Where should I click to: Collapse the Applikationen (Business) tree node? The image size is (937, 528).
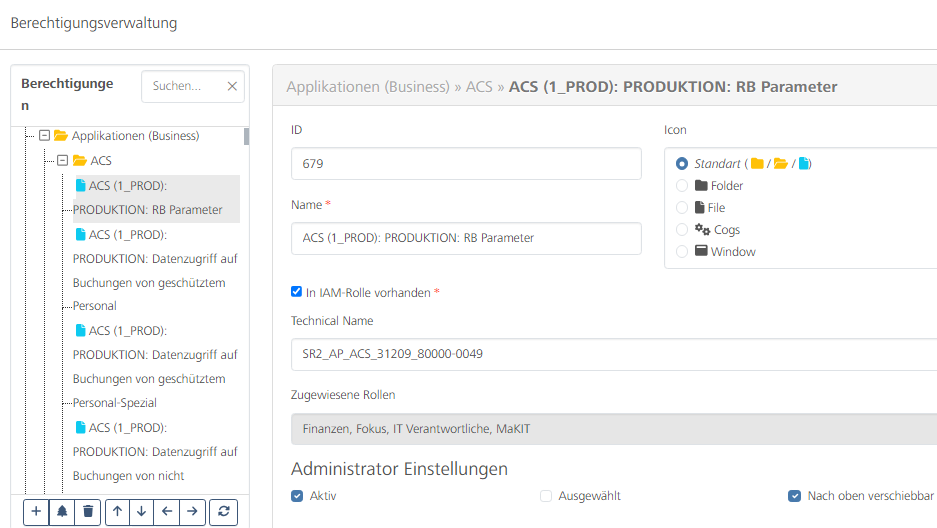tap(44, 136)
